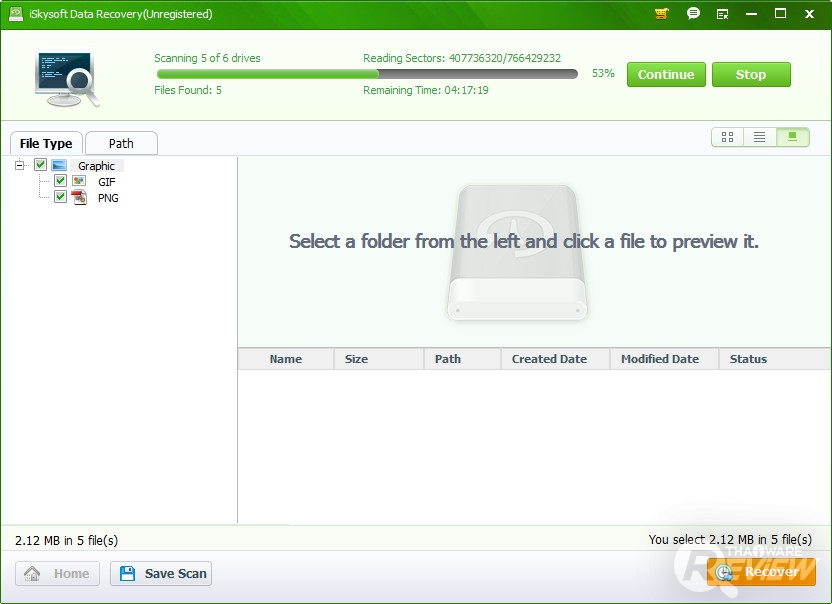Stop the drive scan
832x604 pixels.
point(751,74)
